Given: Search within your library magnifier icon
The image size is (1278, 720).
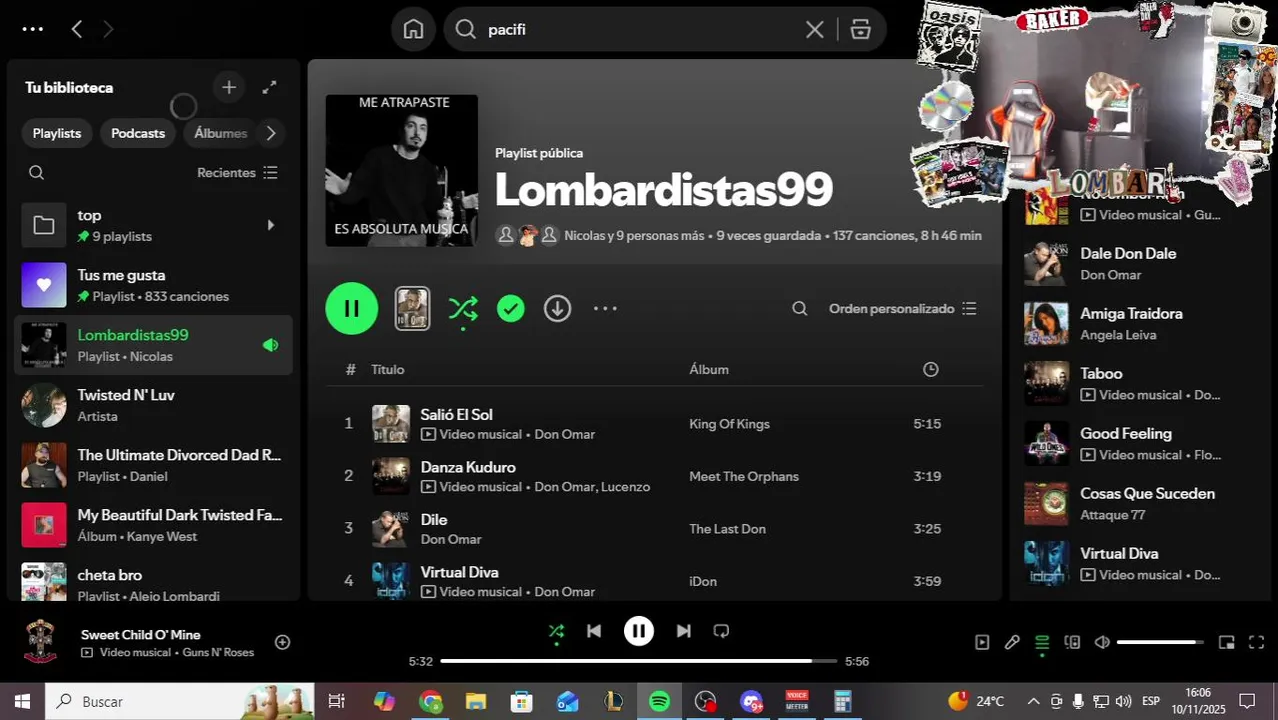Looking at the screenshot, I should point(37,173).
